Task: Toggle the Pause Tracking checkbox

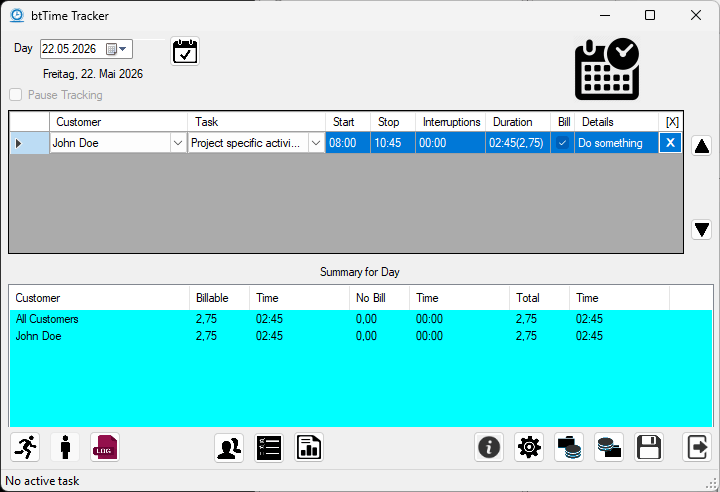Action: pos(16,95)
